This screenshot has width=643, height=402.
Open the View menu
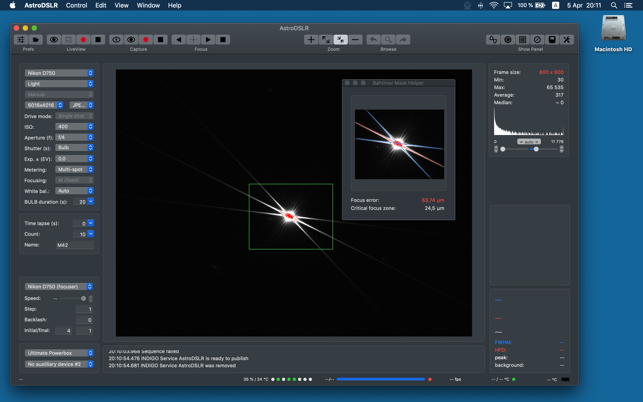[121, 5]
